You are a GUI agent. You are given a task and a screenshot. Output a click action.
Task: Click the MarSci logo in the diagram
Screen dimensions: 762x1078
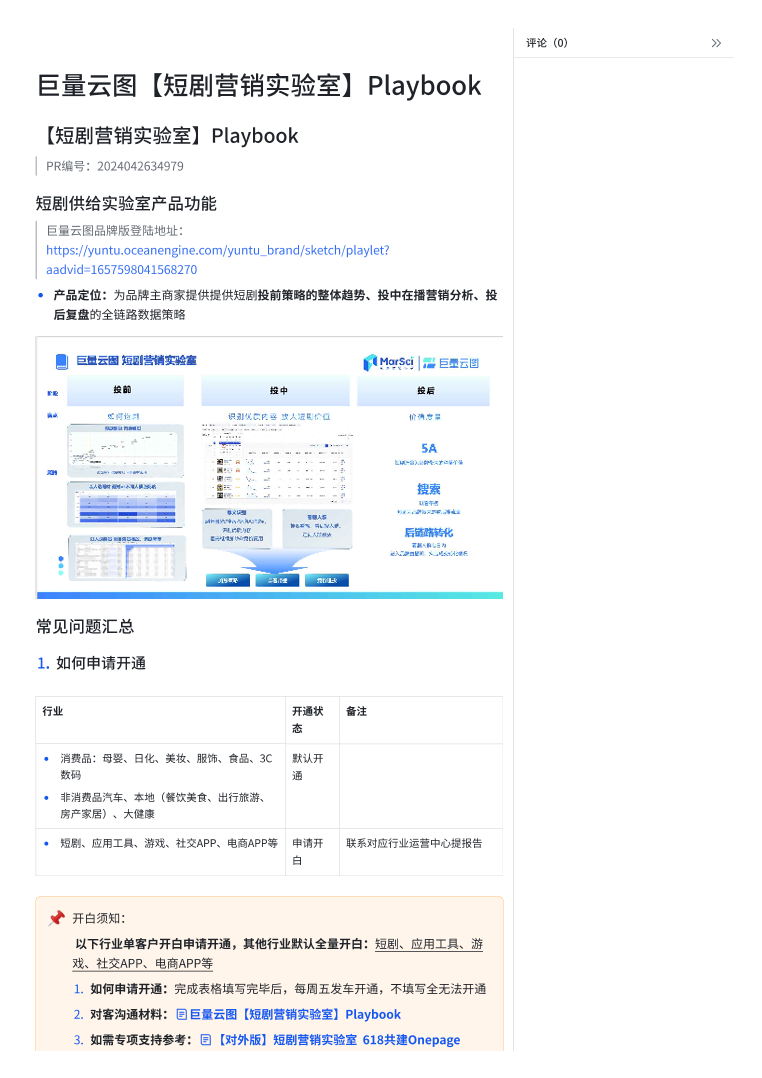[x=389, y=362]
